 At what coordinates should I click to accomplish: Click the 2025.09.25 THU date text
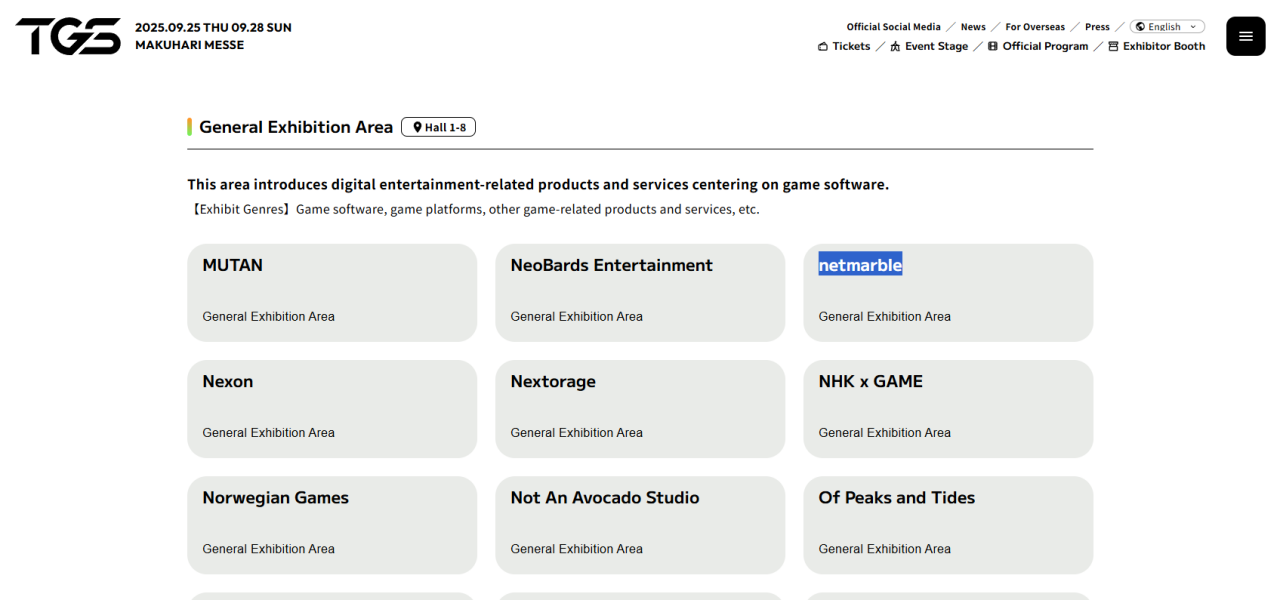coord(182,27)
